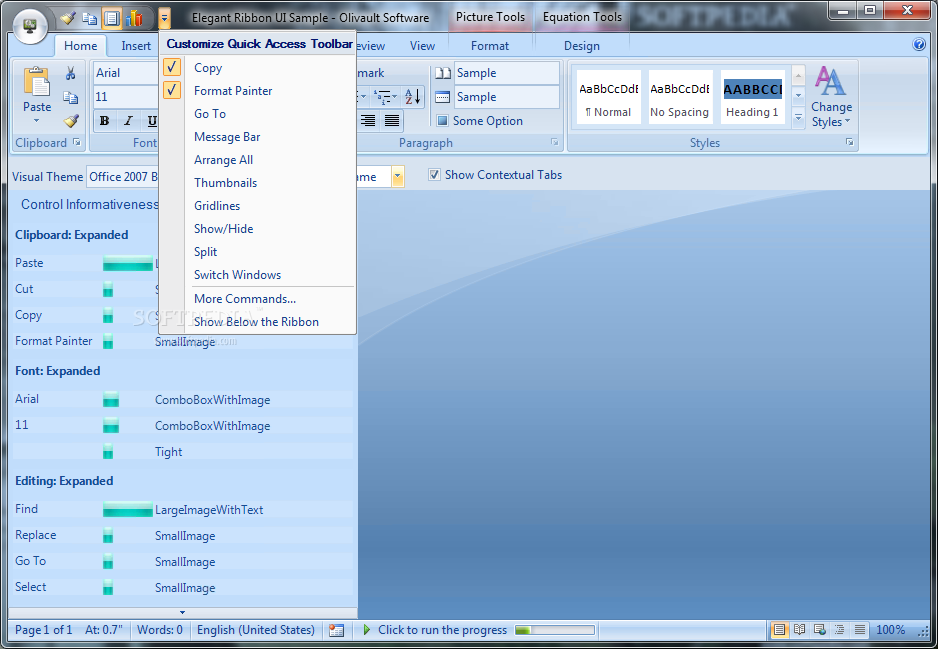
Task: Open the Styles group dialog launcher
Action: pyautogui.click(x=849, y=142)
